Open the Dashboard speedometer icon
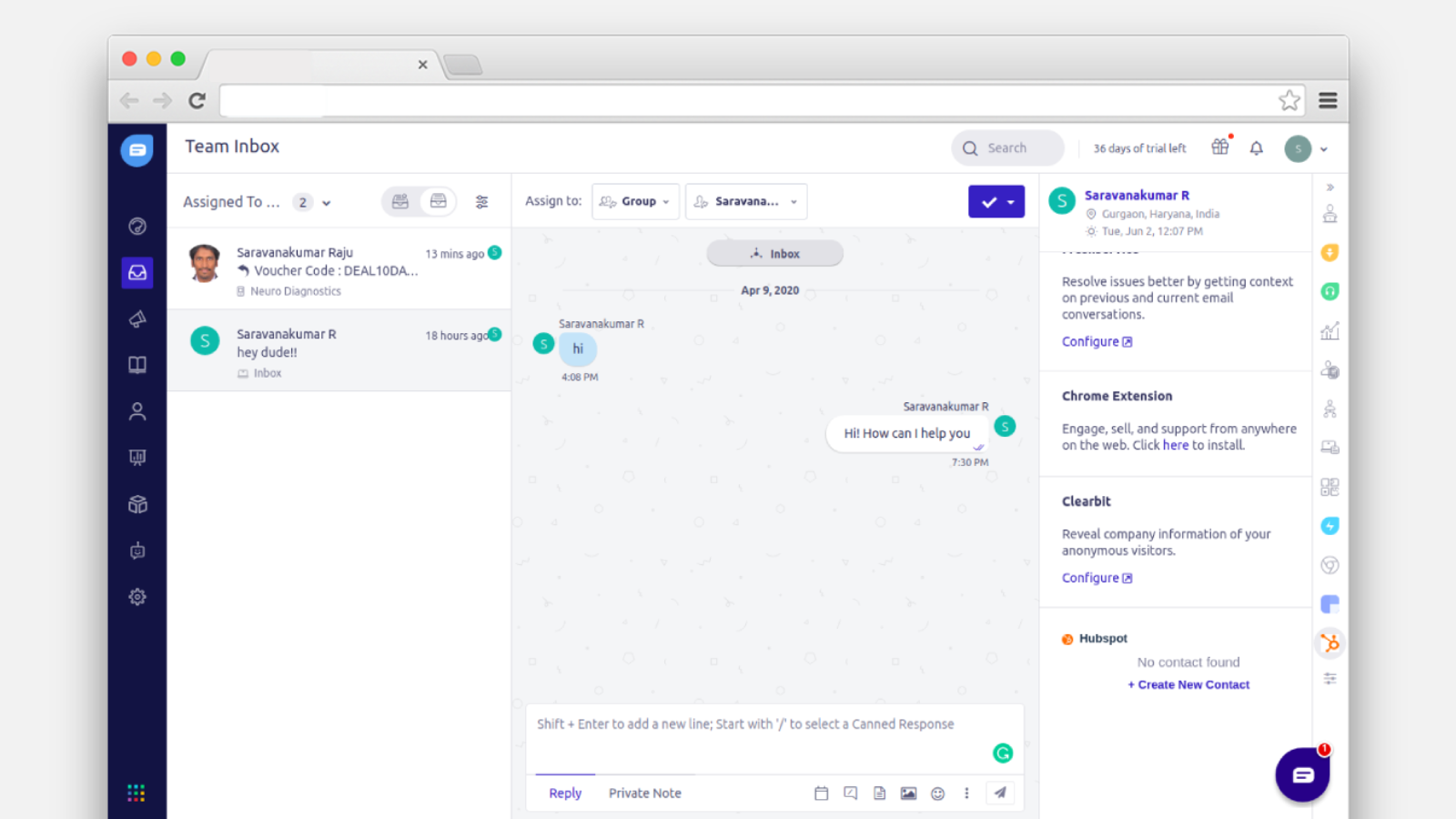This screenshot has width=1456, height=819. click(x=136, y=226)
